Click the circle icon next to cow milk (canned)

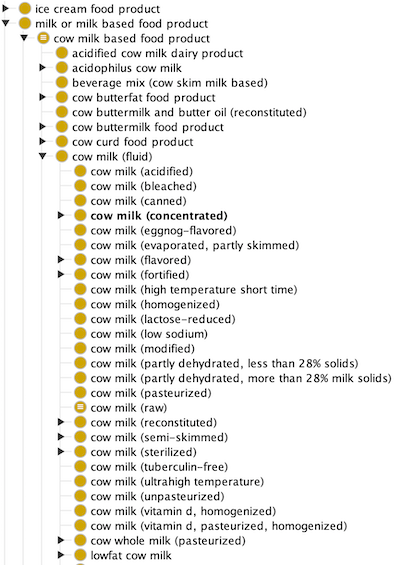pyautogui.click(x=80, y=201)
